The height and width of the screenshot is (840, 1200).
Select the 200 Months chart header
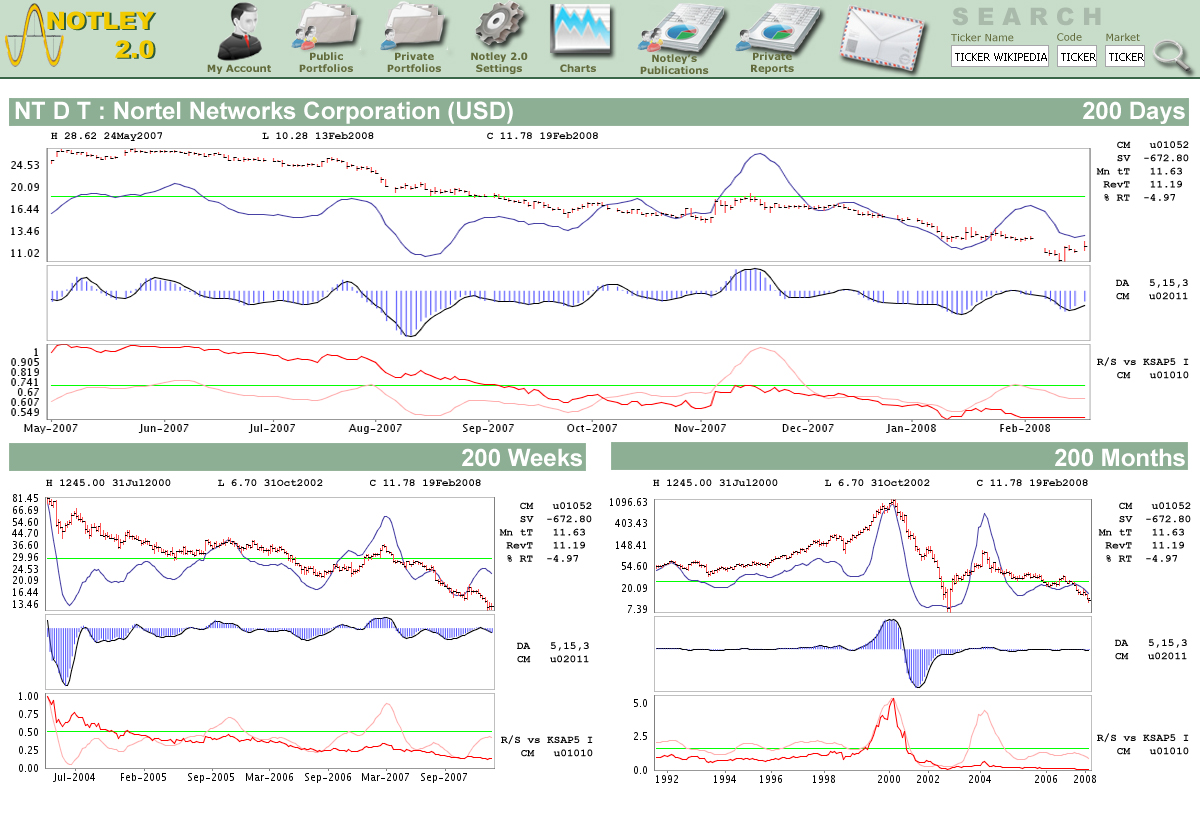[1119, 458]
